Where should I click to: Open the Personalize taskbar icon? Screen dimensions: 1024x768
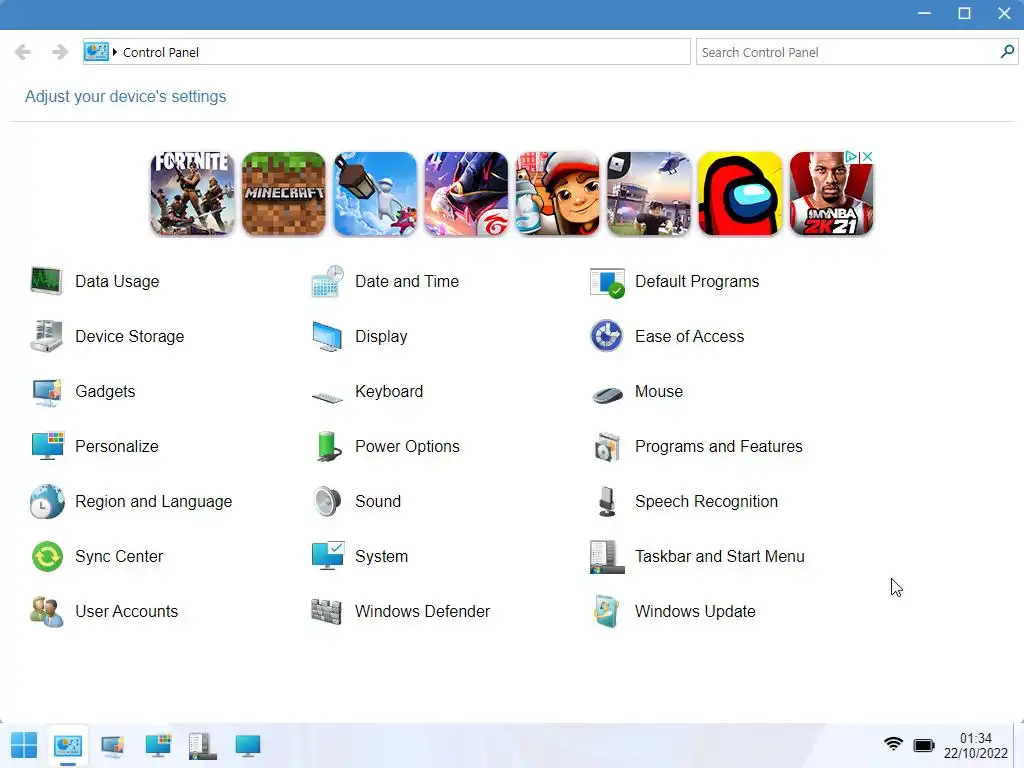tap(158, 746)
